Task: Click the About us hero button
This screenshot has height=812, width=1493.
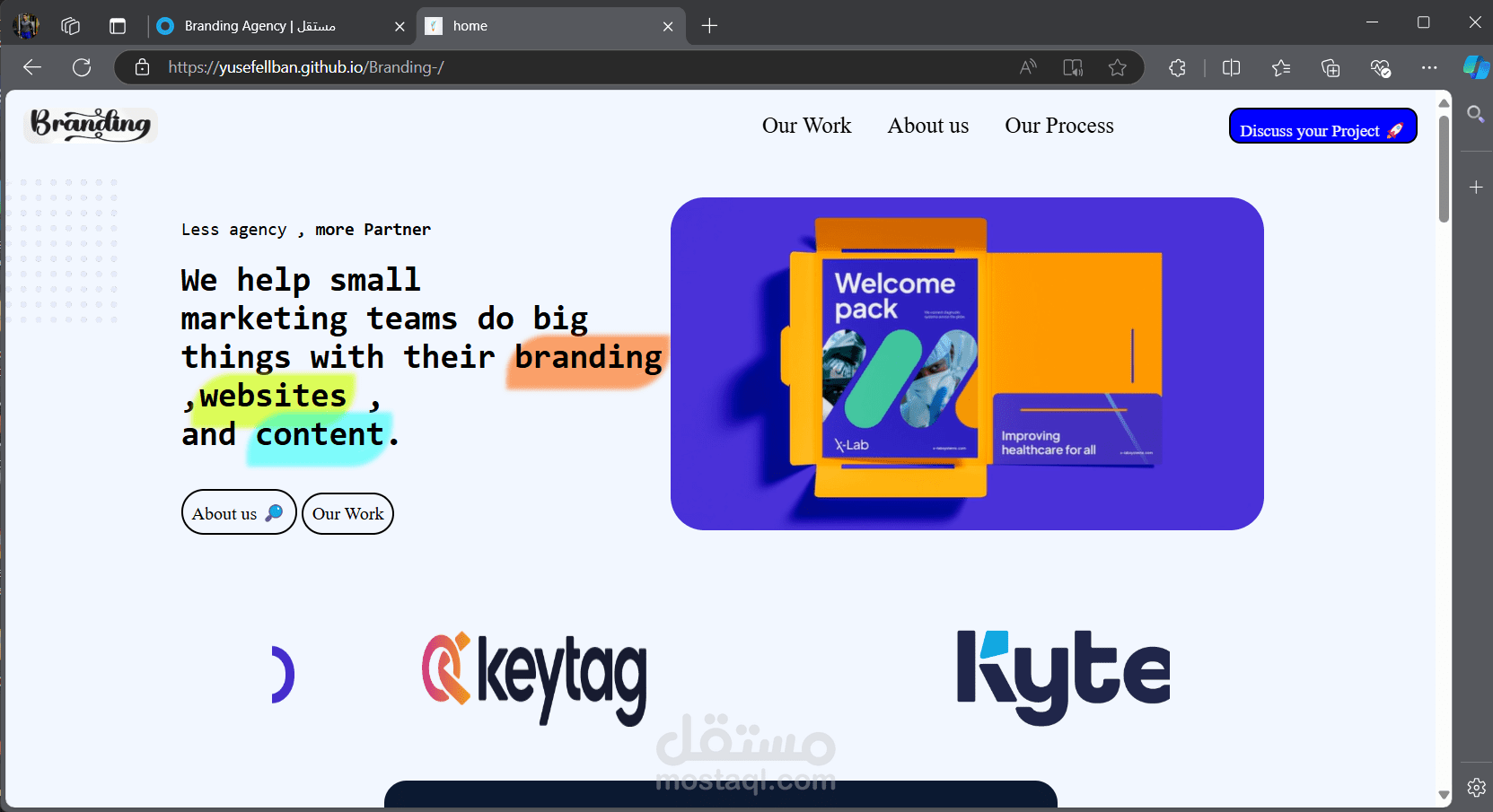Action: [x=239, y=512]
